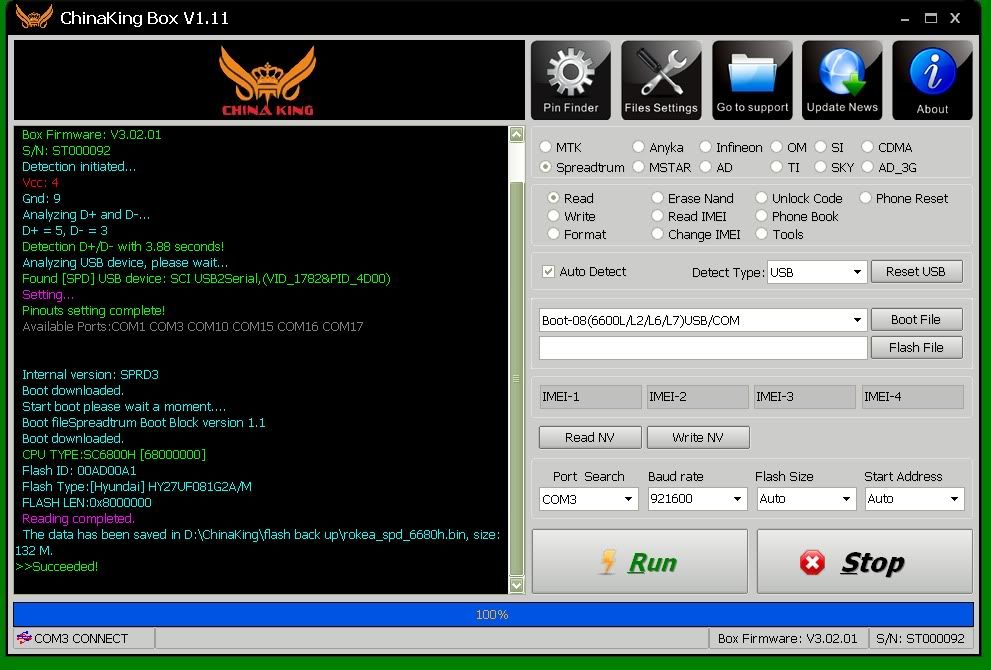
Task: Click the IMEI-1 field
Action: [590, 397]
